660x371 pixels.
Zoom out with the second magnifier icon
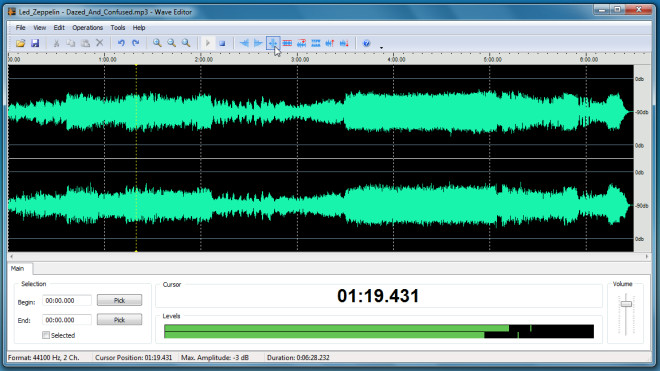pyautogui.click(x=171, y=43)
